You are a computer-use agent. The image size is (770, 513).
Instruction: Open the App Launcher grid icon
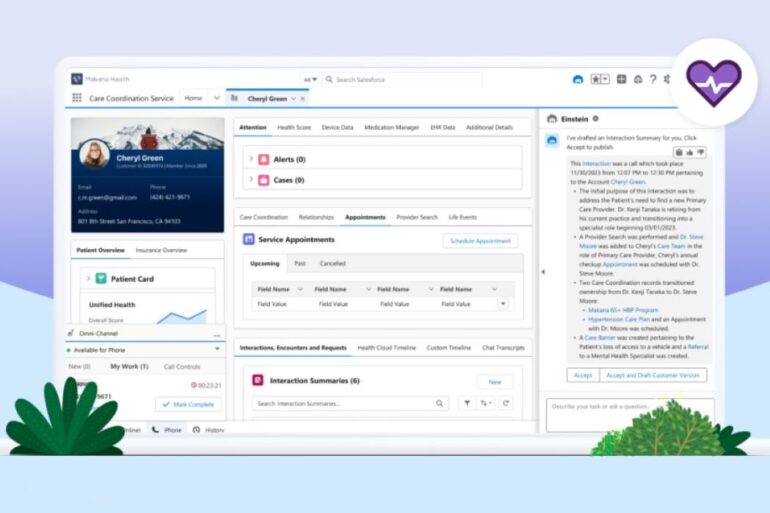tap(77, 98)
